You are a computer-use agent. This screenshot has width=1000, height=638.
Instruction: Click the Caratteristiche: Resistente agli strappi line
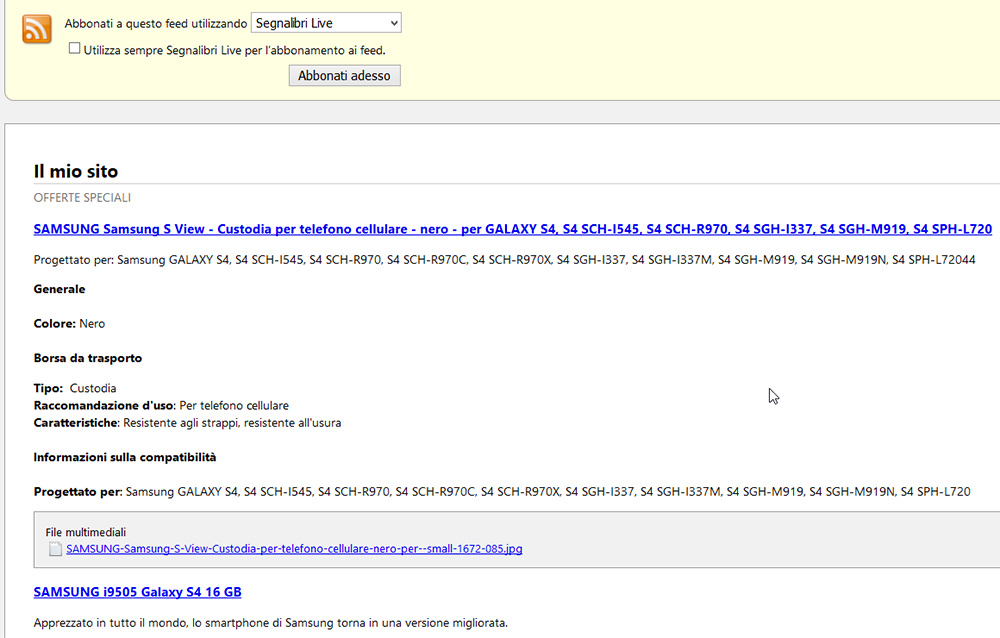[x=188, y=422]
